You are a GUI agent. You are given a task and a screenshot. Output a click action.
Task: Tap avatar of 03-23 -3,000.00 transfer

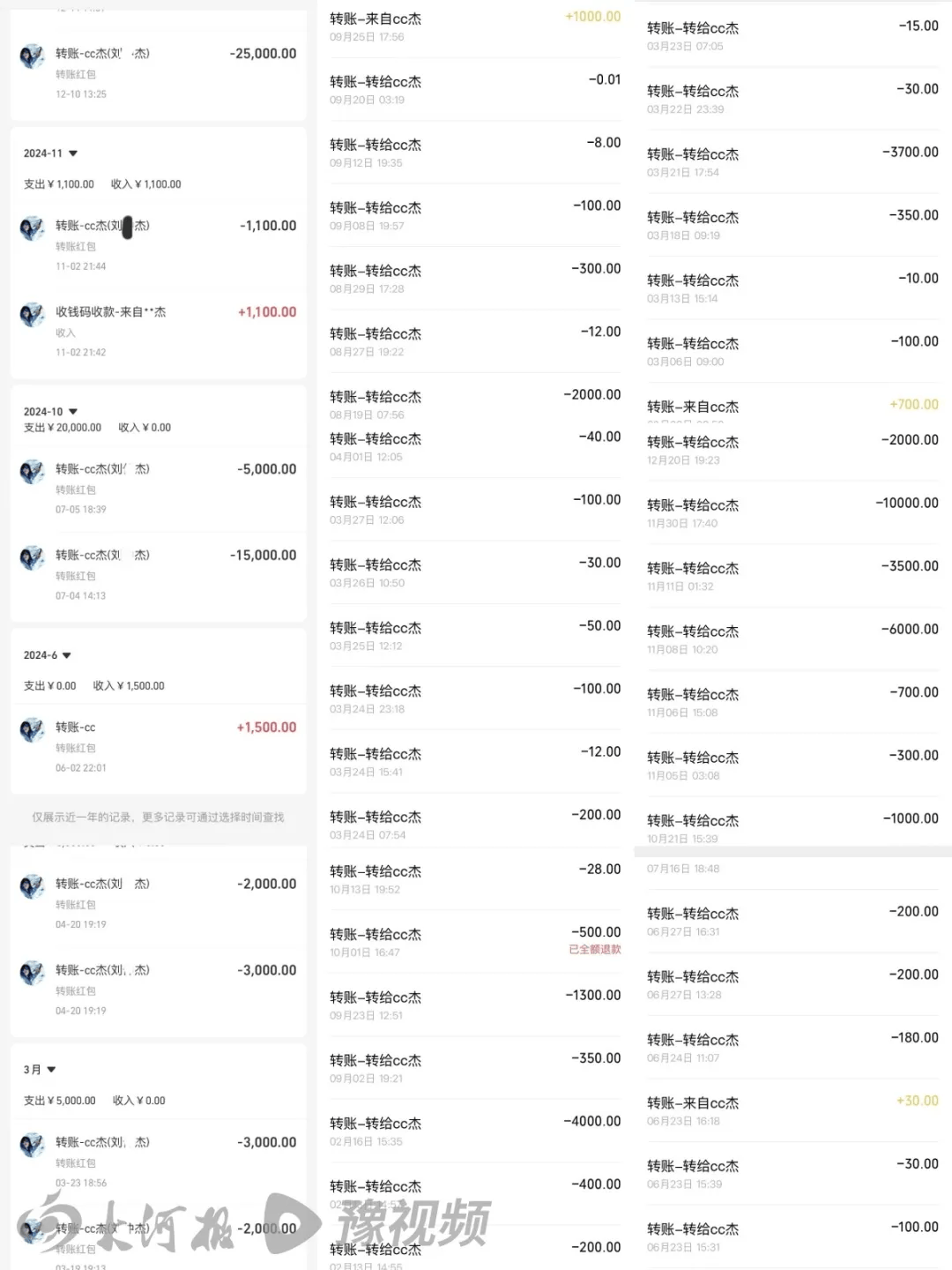(x=33, y=1145)
